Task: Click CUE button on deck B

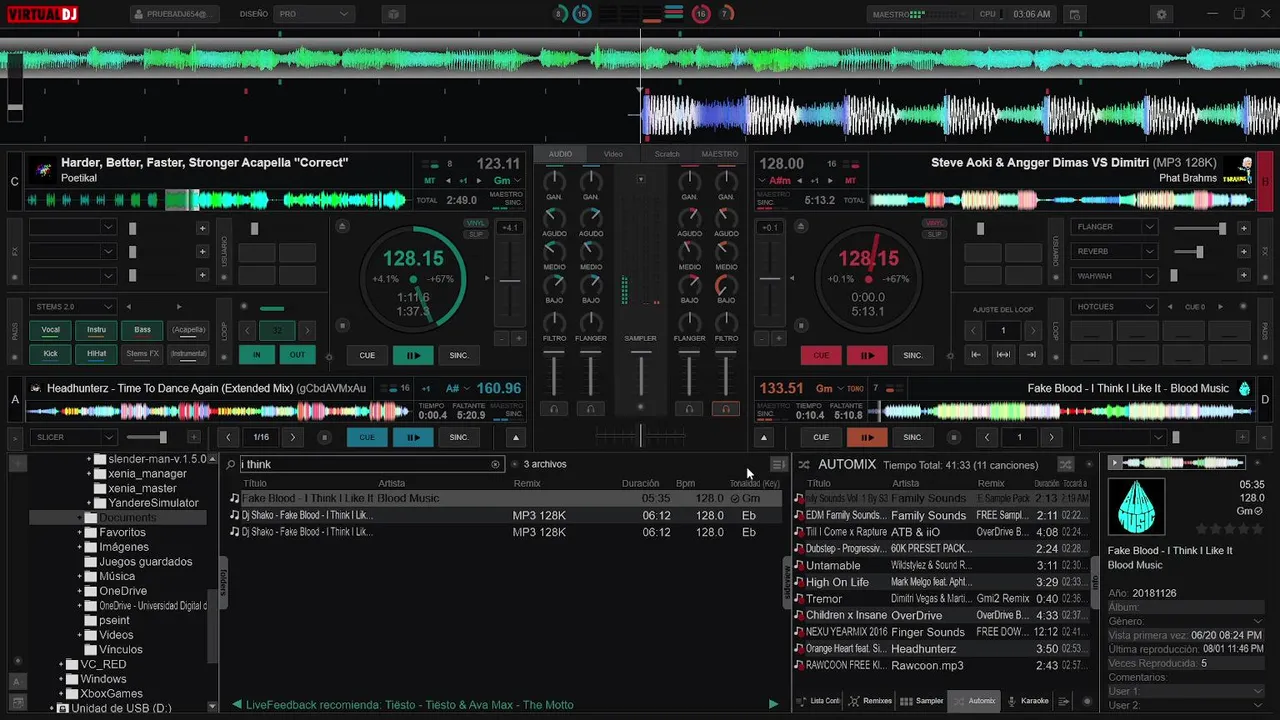Action: [x=821, y=355]
